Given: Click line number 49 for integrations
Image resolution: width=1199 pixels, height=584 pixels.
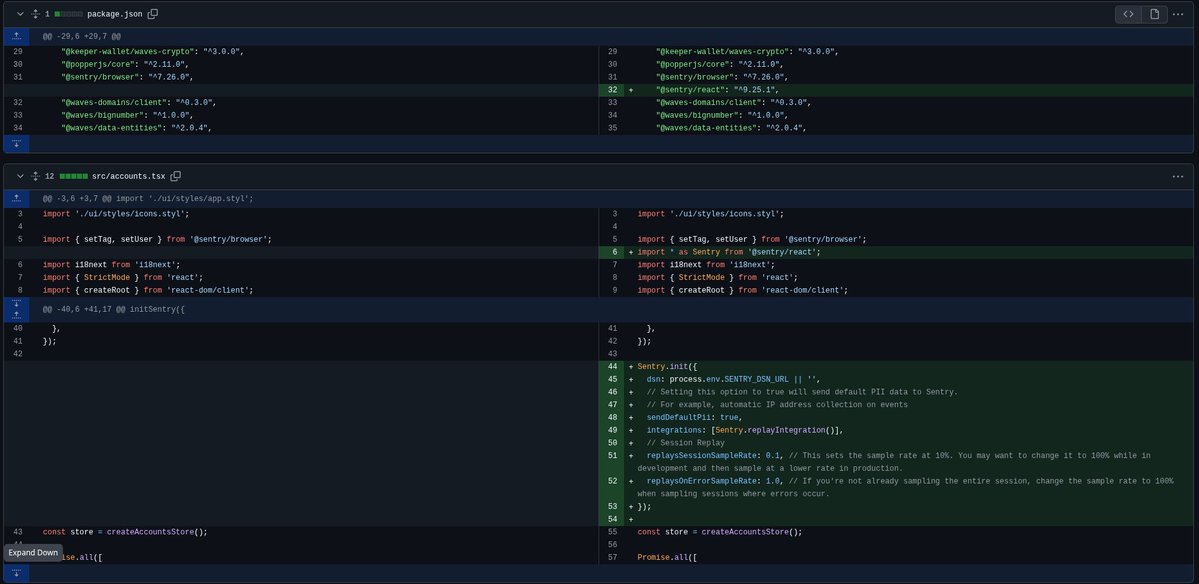Looking at the screenshot, I should click(x=612, y=430).
